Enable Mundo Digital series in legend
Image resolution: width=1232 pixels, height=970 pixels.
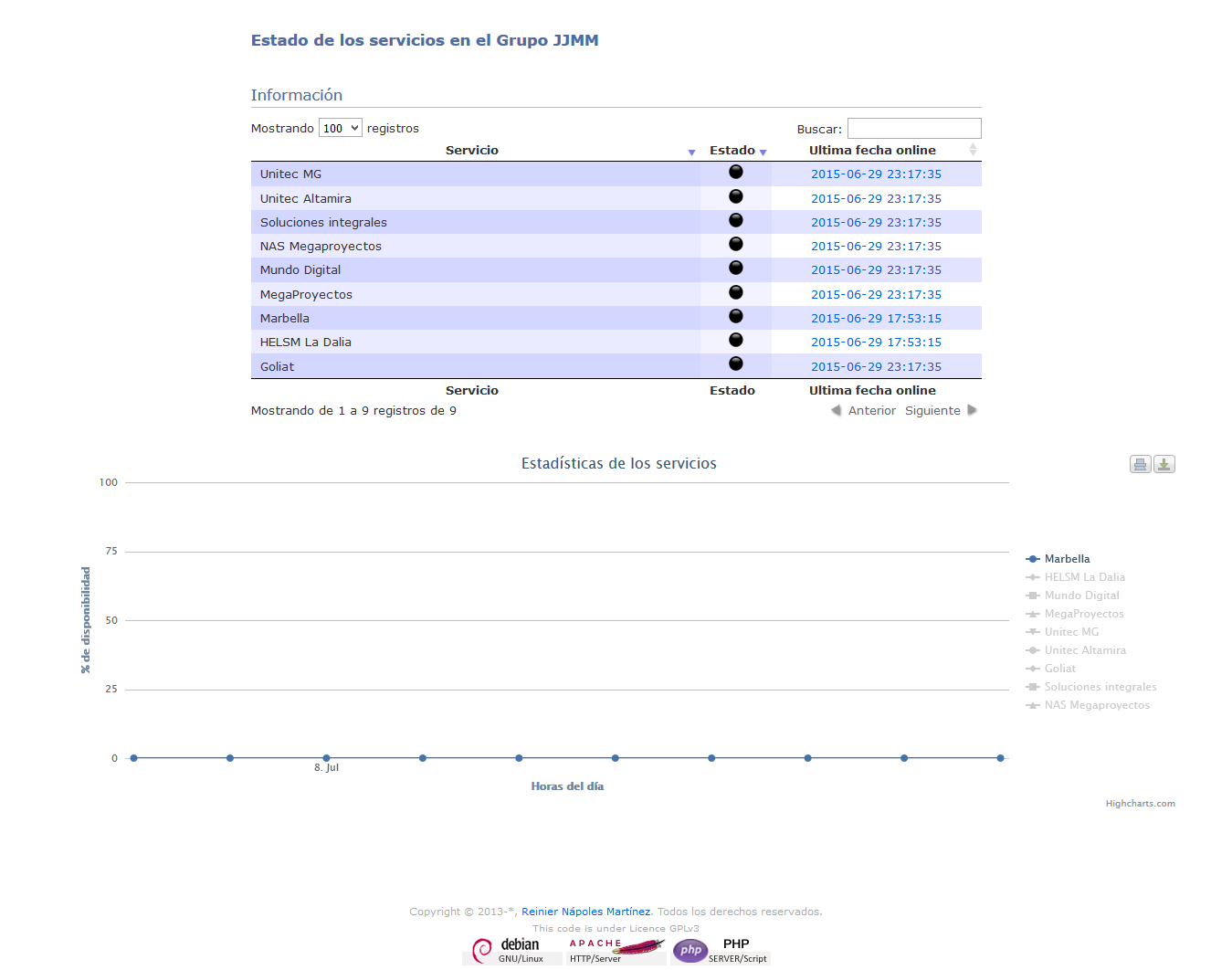pos(1080,596)
